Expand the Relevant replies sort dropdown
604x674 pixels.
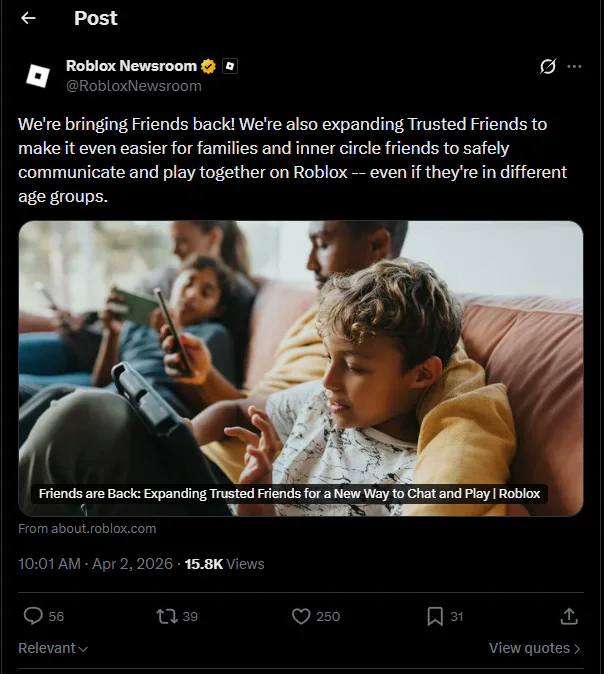coord(53,648)
